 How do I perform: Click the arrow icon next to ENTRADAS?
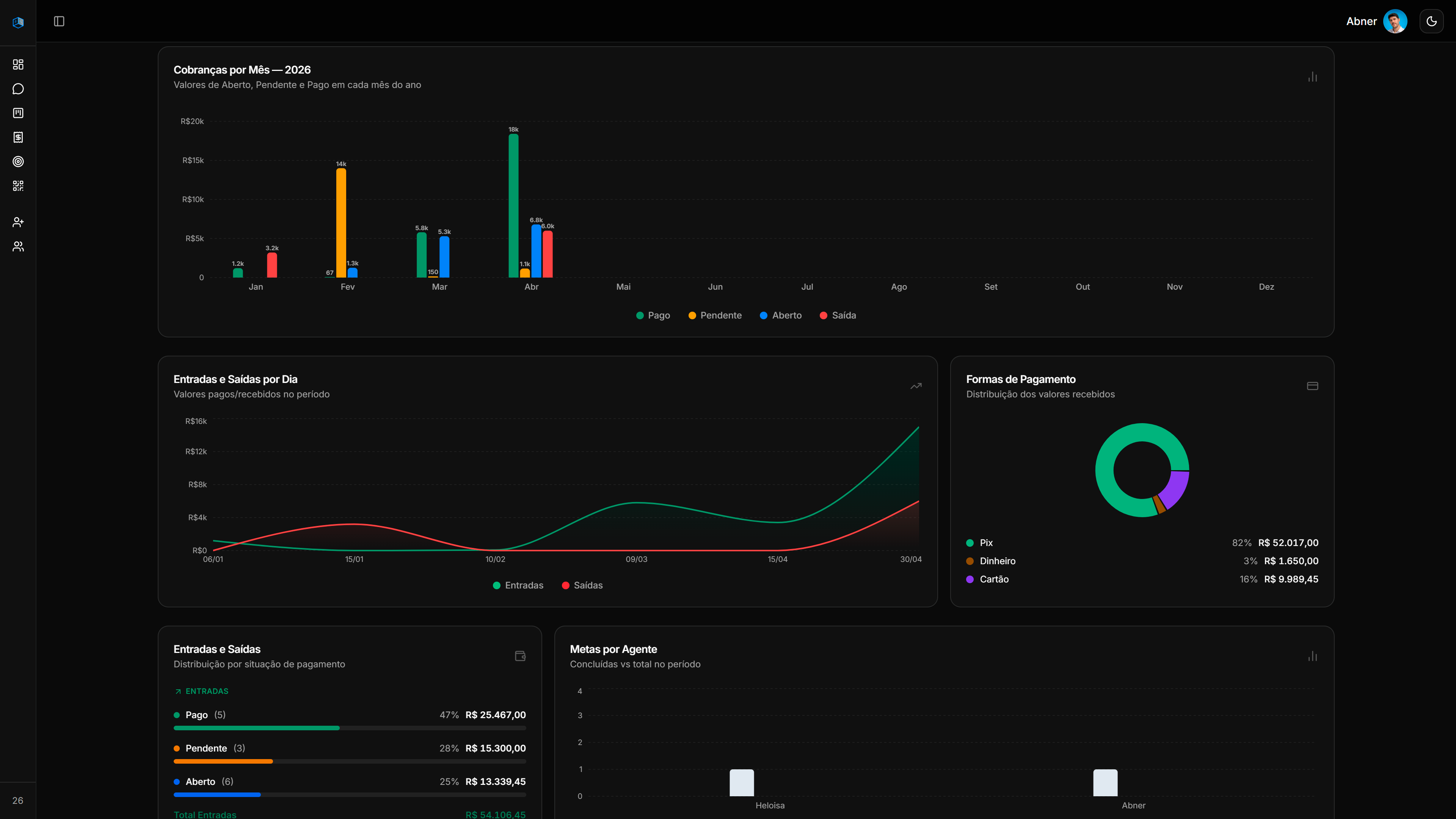click(178, 691)
